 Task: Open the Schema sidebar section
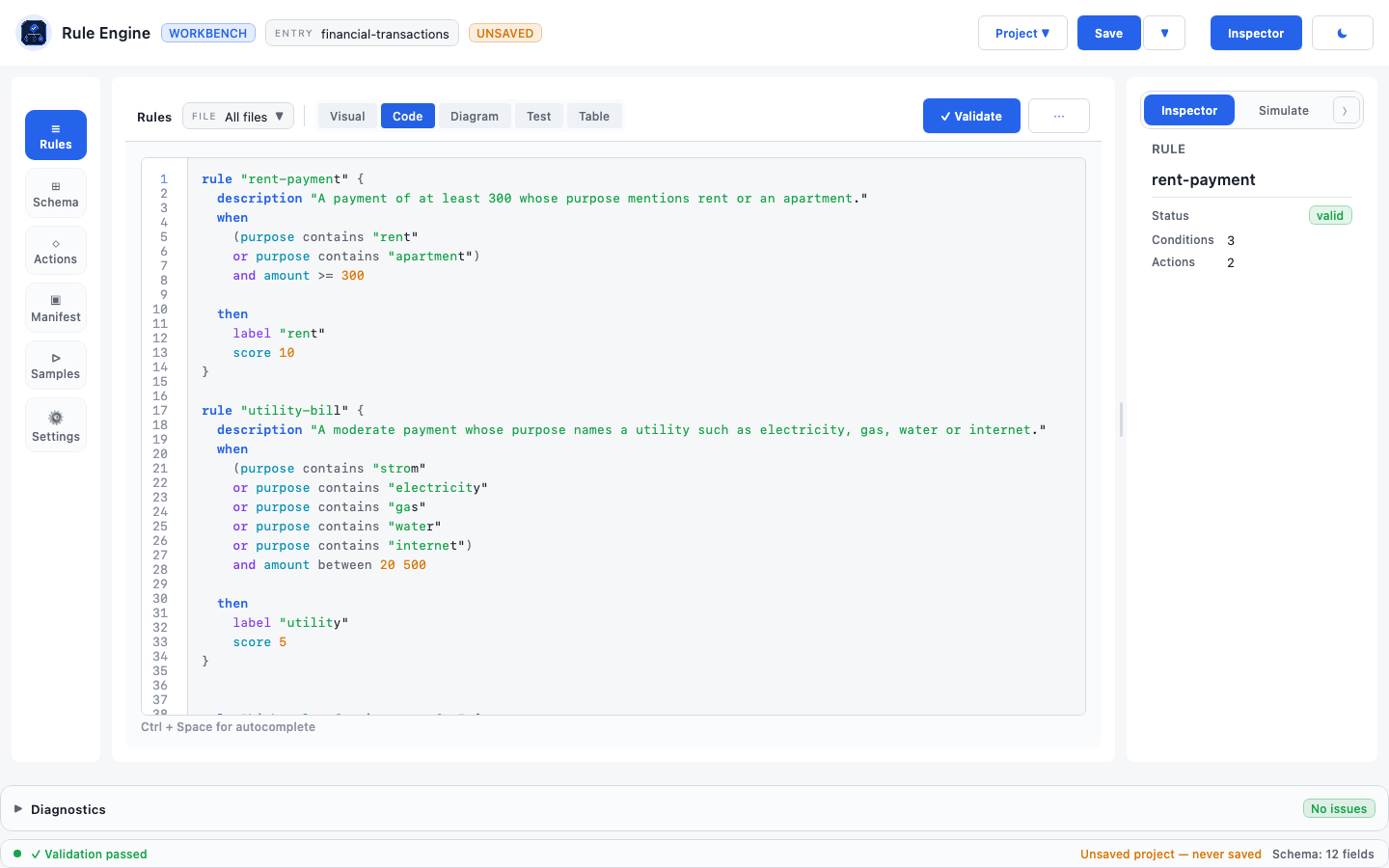[x=56, y=193]
